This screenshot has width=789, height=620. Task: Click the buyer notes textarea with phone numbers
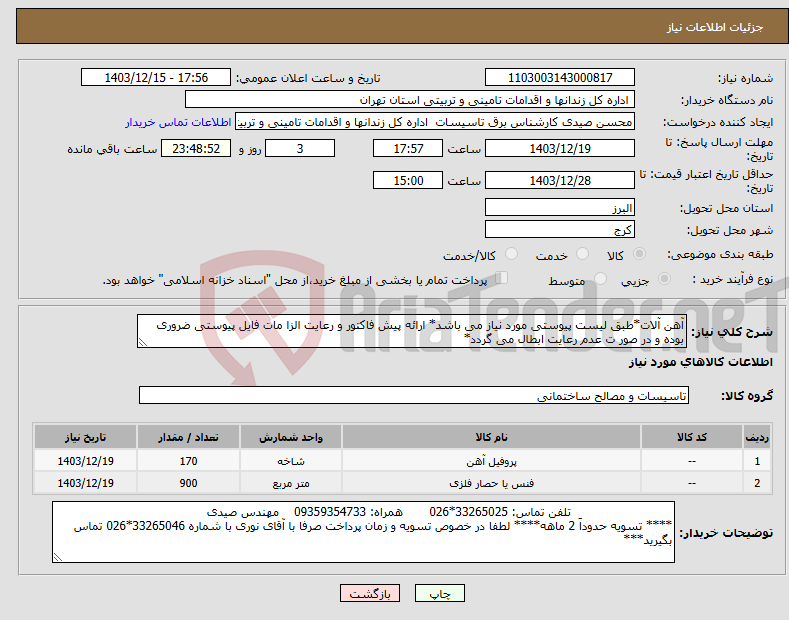tap(363, 532)
